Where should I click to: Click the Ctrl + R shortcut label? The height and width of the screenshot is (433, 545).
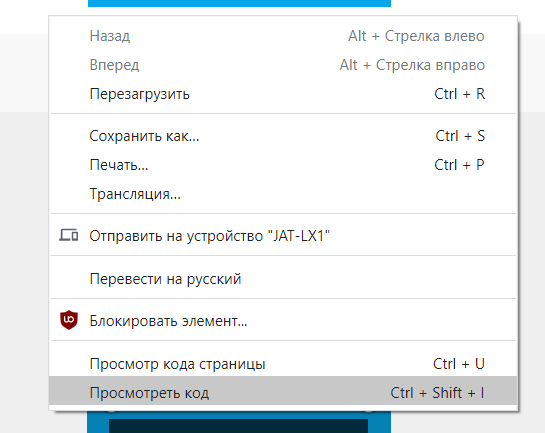[x=459, y=94]
